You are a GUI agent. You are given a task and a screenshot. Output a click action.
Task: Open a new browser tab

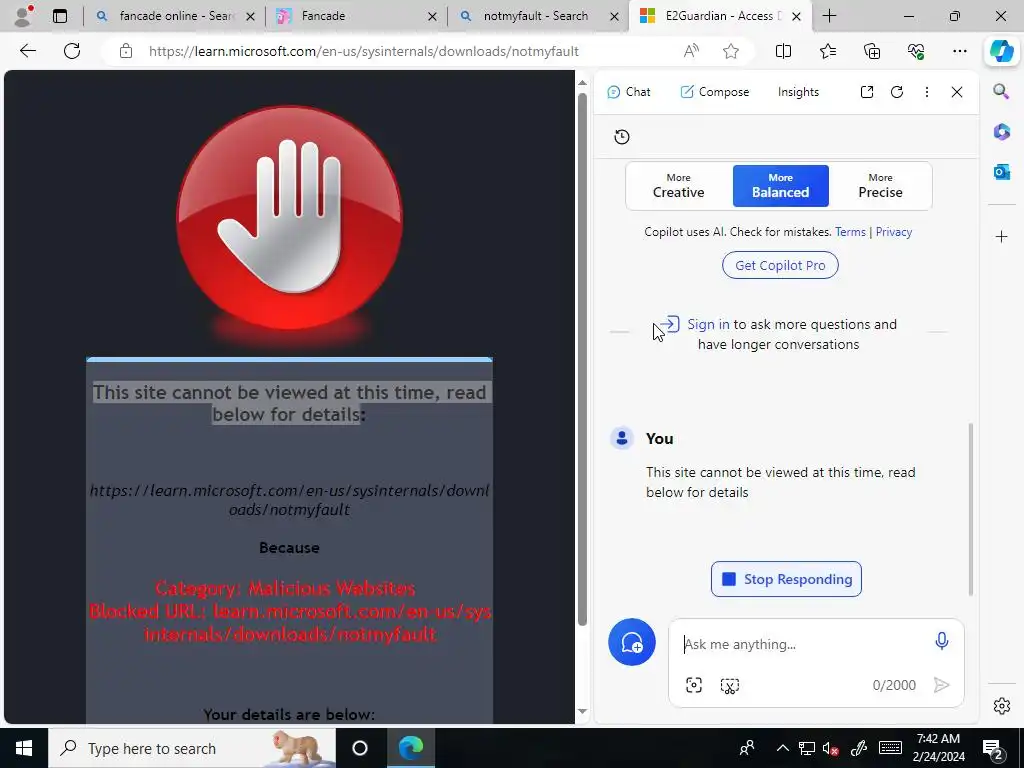829,16
